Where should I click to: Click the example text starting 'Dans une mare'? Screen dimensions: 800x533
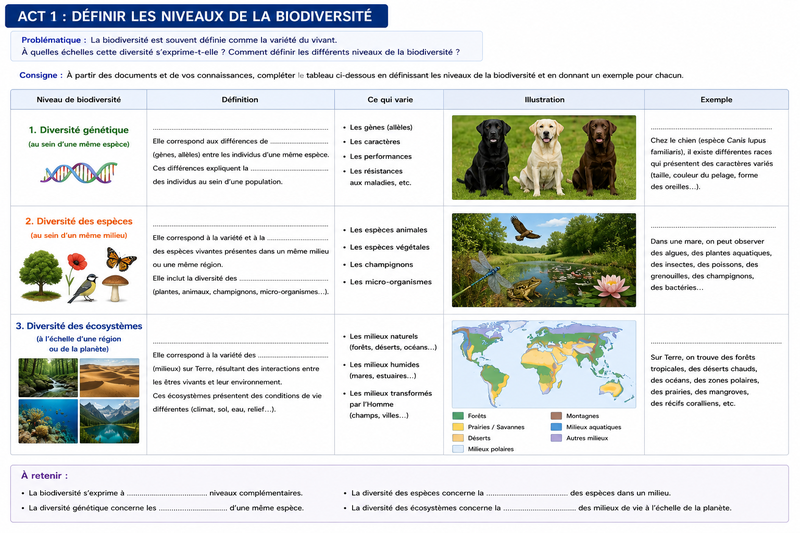point(711,265)
